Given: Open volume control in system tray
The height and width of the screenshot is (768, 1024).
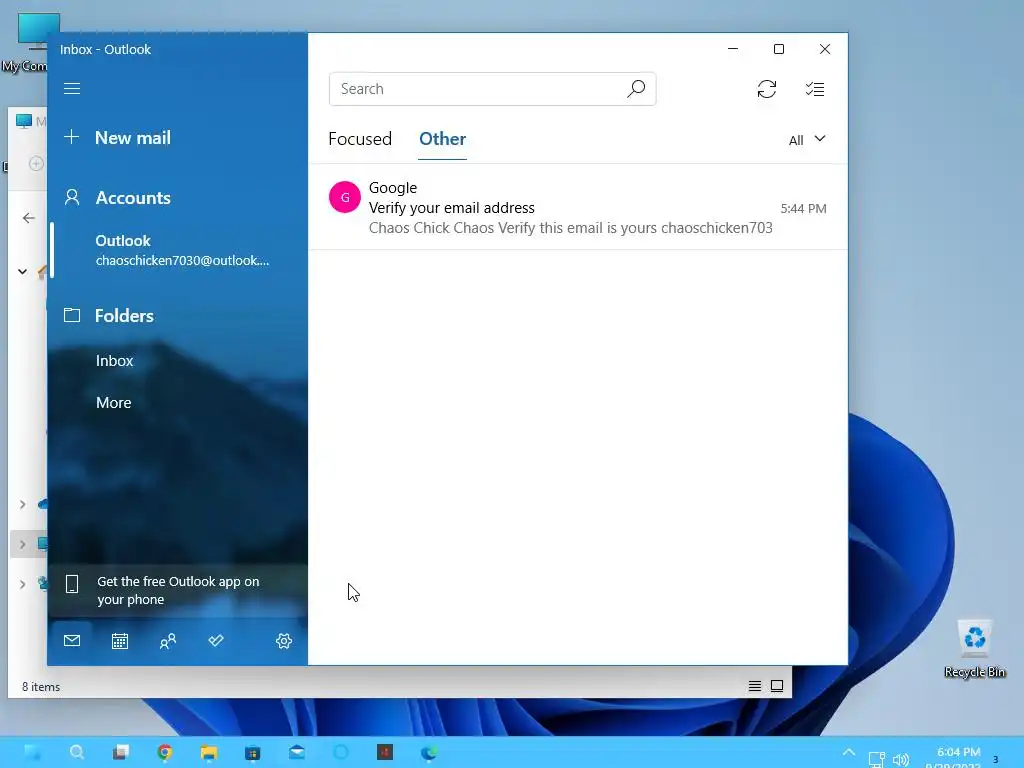Looking at the screenshot, I should 901,760.
